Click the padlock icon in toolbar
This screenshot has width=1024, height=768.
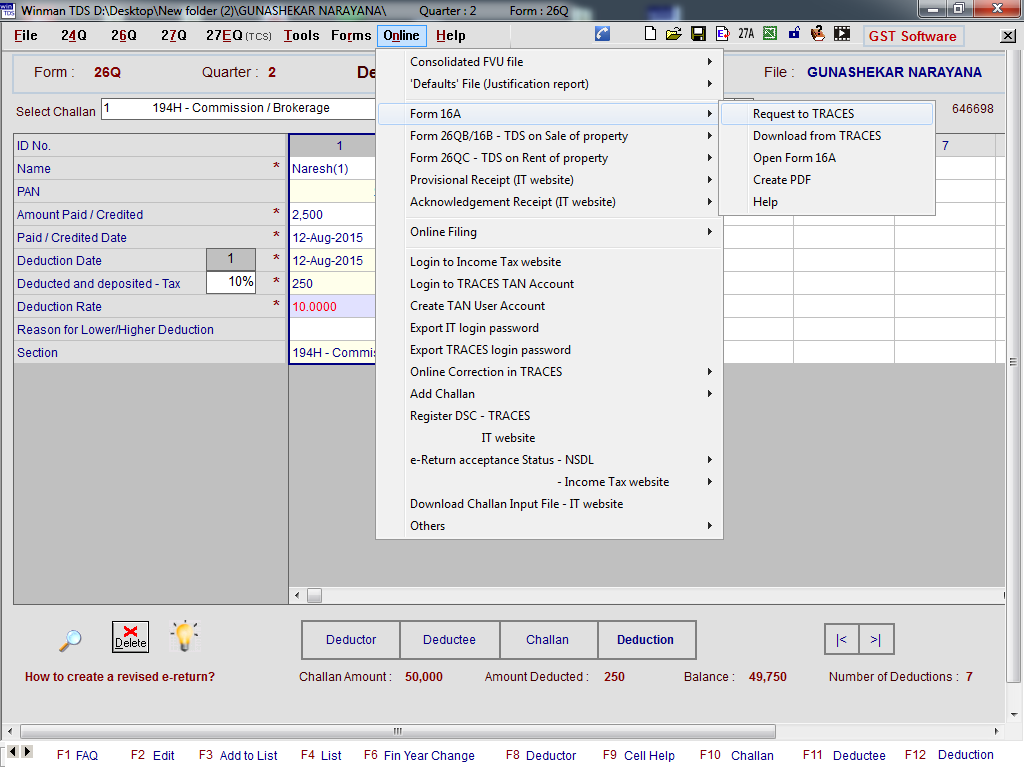(794, 34)
